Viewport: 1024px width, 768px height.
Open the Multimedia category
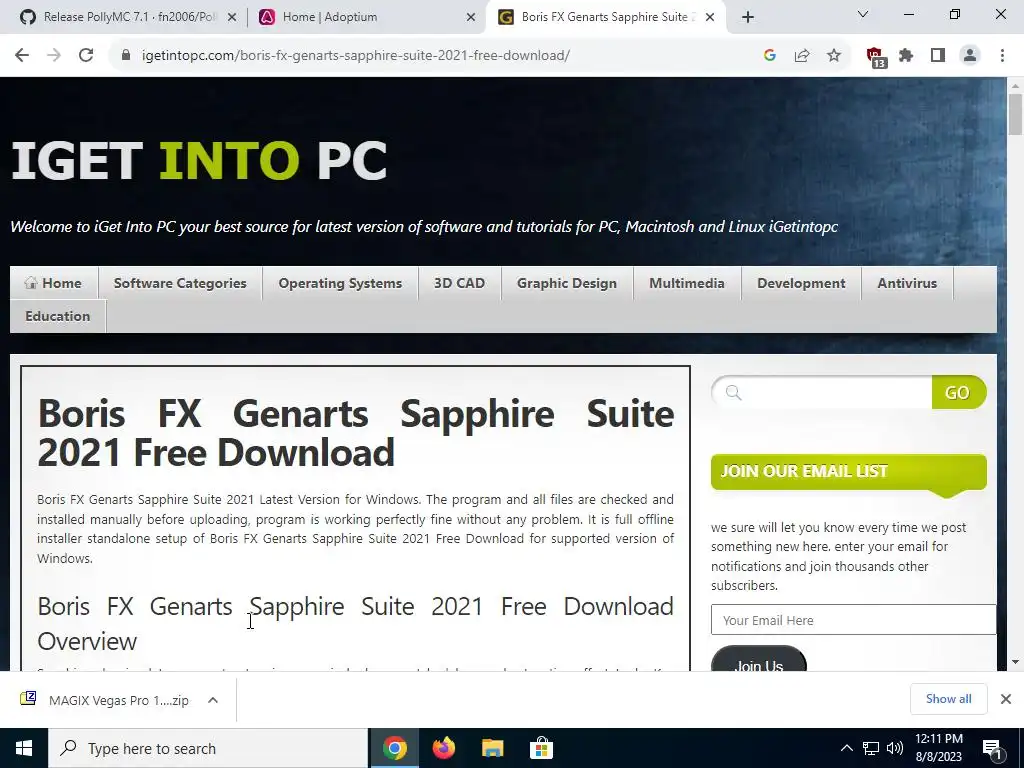pyautogui.click(x=687, y=283)
